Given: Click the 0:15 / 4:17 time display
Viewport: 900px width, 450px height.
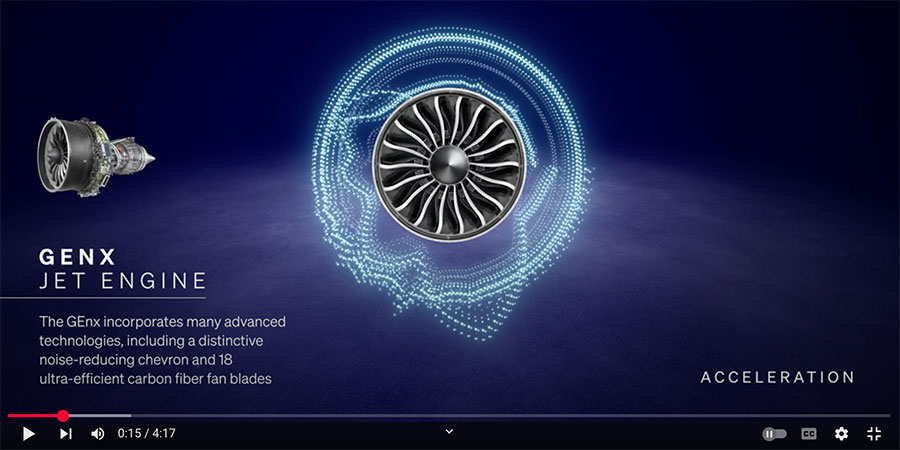Looking at the screenshot, I should (146, 434).
